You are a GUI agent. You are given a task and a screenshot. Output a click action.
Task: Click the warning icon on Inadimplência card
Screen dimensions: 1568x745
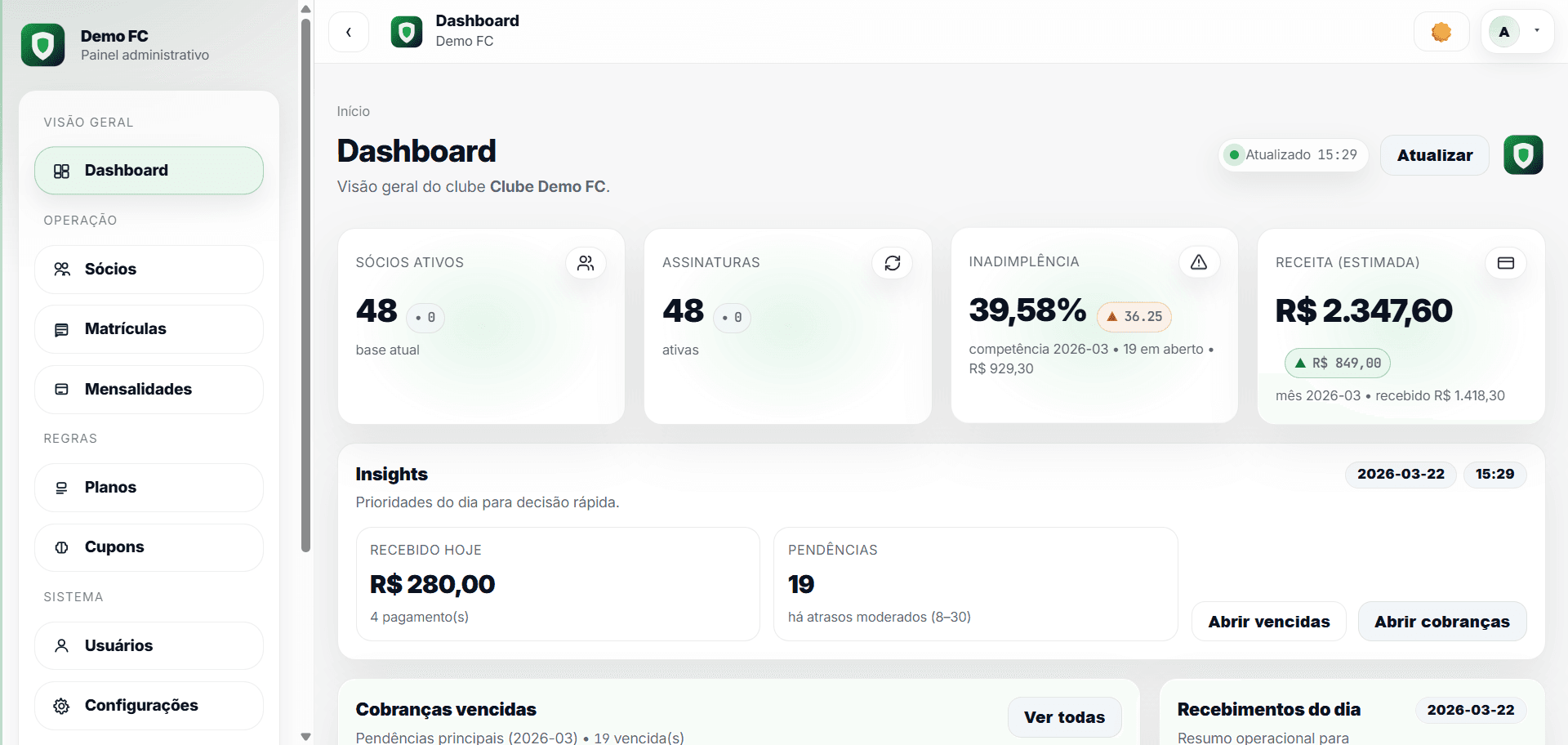click(x=1198, y=262)
